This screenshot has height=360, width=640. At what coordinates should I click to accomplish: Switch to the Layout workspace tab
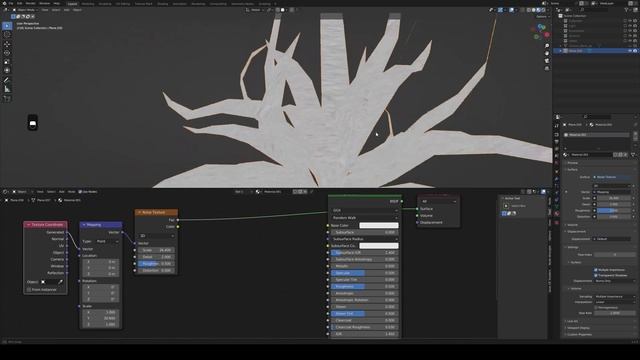pyautogui.click(x=72, y=4)
